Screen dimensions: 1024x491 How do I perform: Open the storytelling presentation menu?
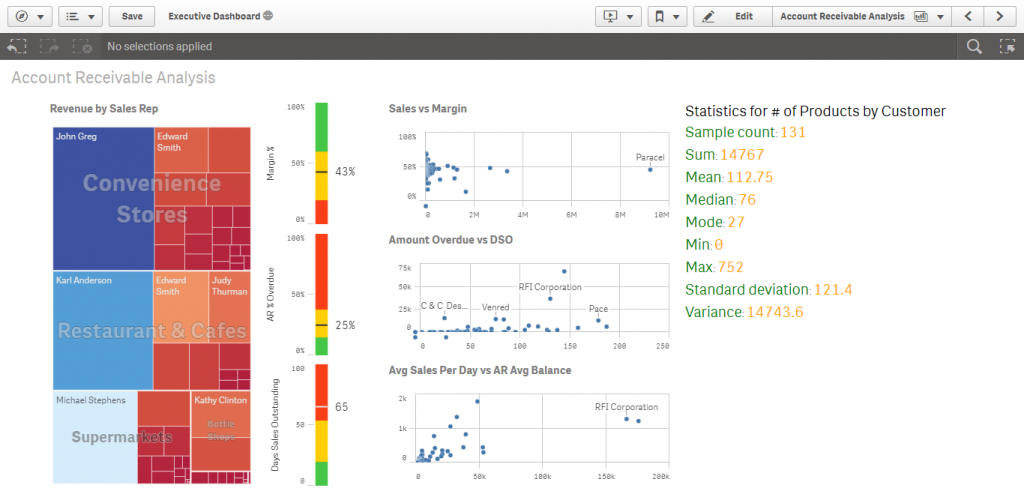[x=618, y=16]
